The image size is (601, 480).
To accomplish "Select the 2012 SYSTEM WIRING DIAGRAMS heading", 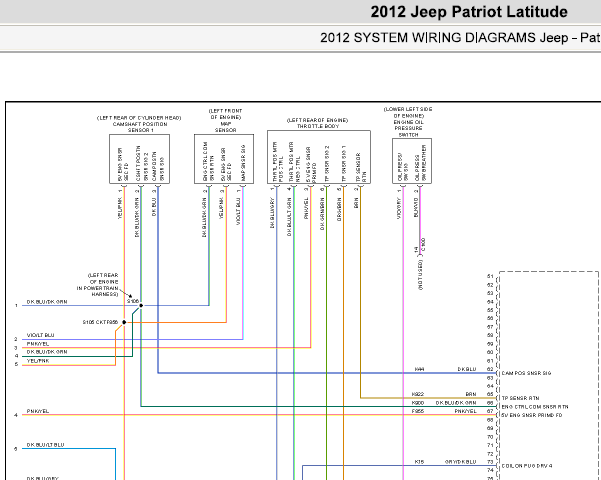I will [x=460, y=38].
